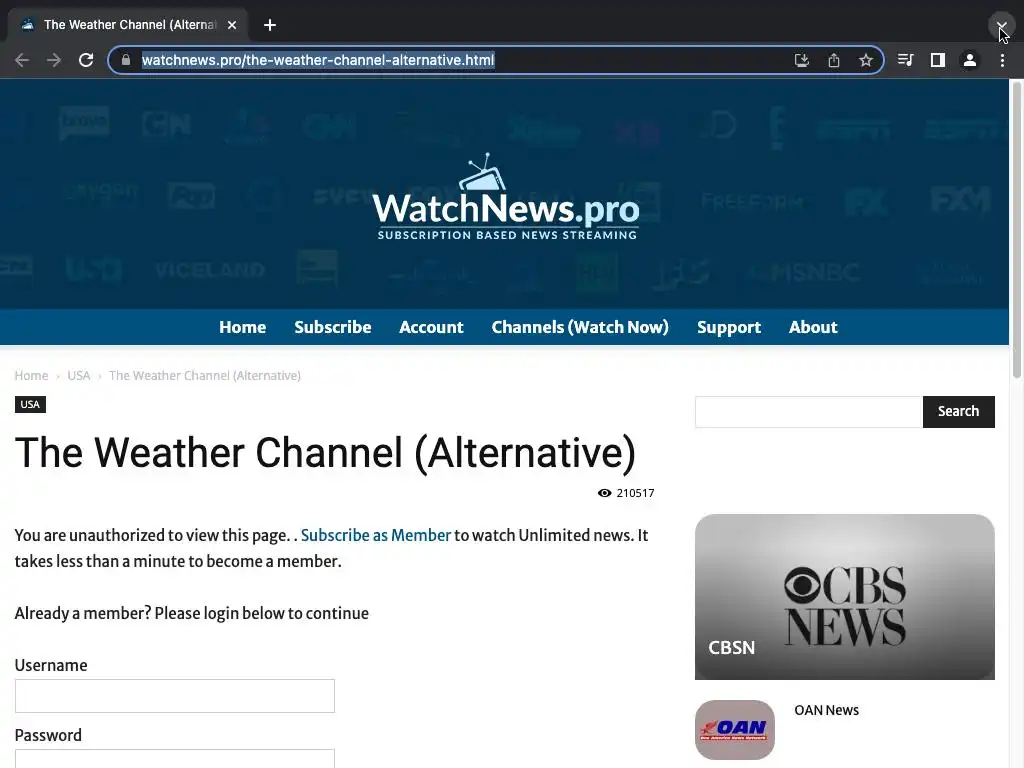Go back with the browser back arrow
This screenshot has width=1024, height=768.
[22, 61]
